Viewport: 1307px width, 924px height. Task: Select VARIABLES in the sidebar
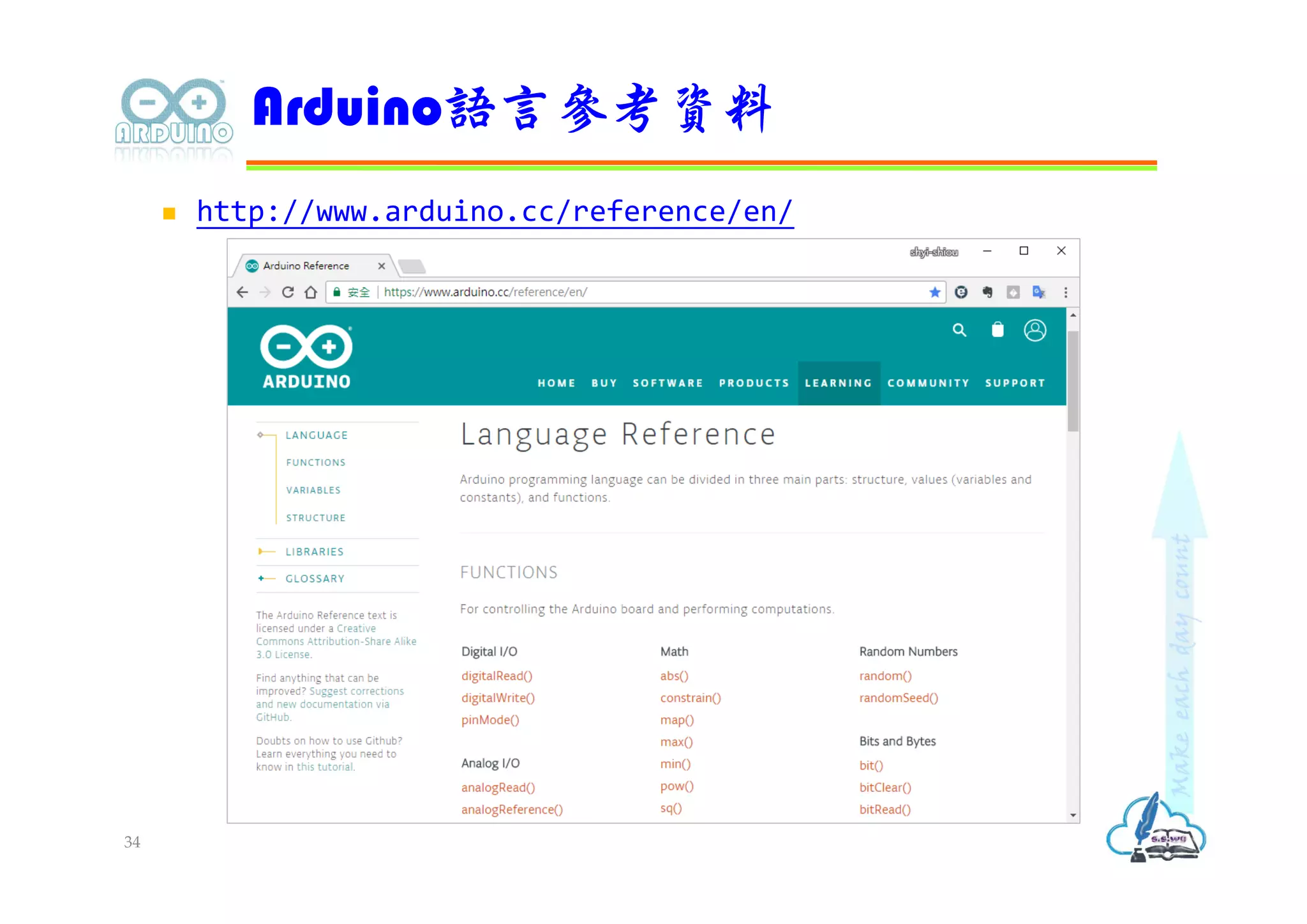313,490
